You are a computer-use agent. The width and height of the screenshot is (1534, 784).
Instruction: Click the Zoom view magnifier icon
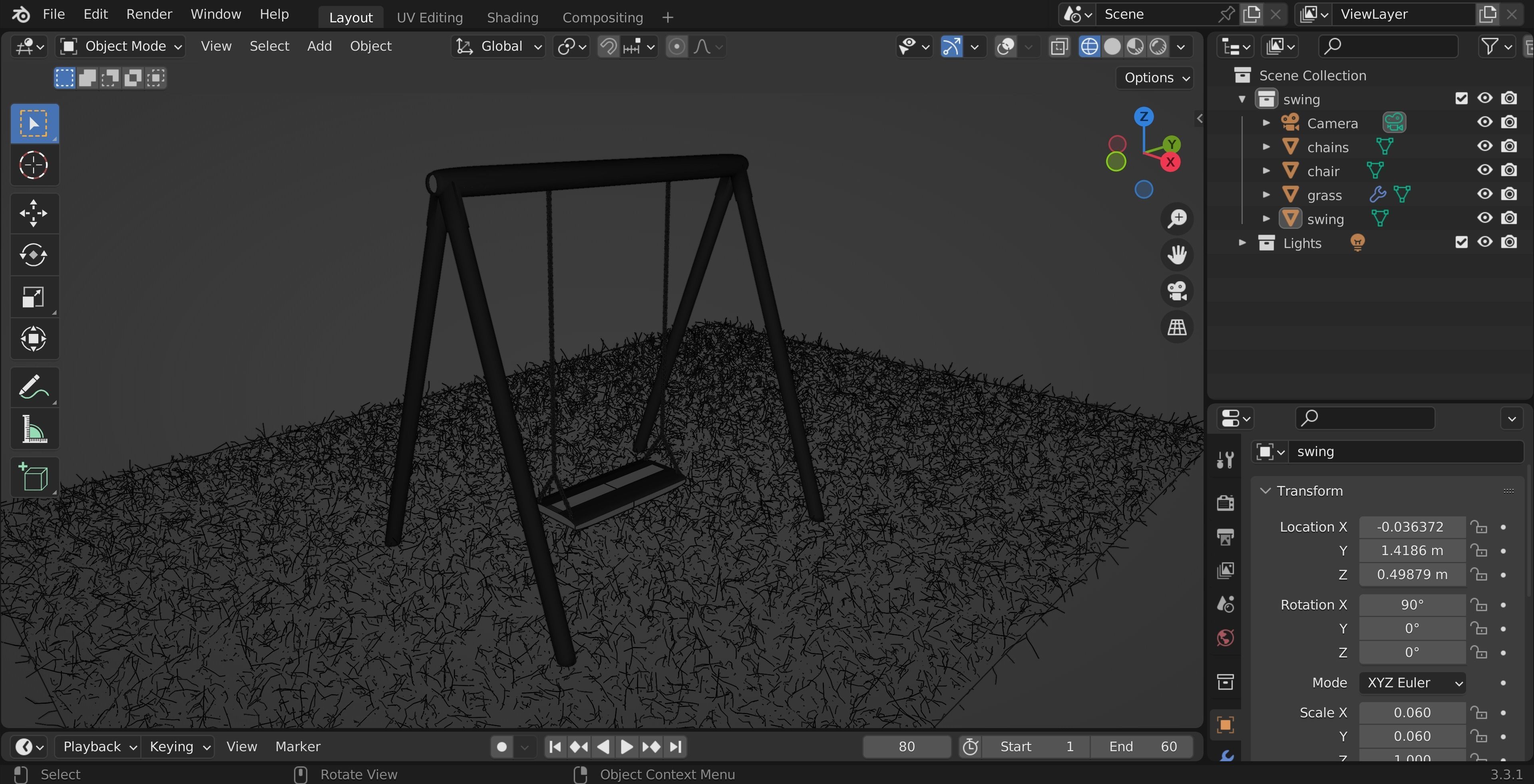(x=1177, y=218)
